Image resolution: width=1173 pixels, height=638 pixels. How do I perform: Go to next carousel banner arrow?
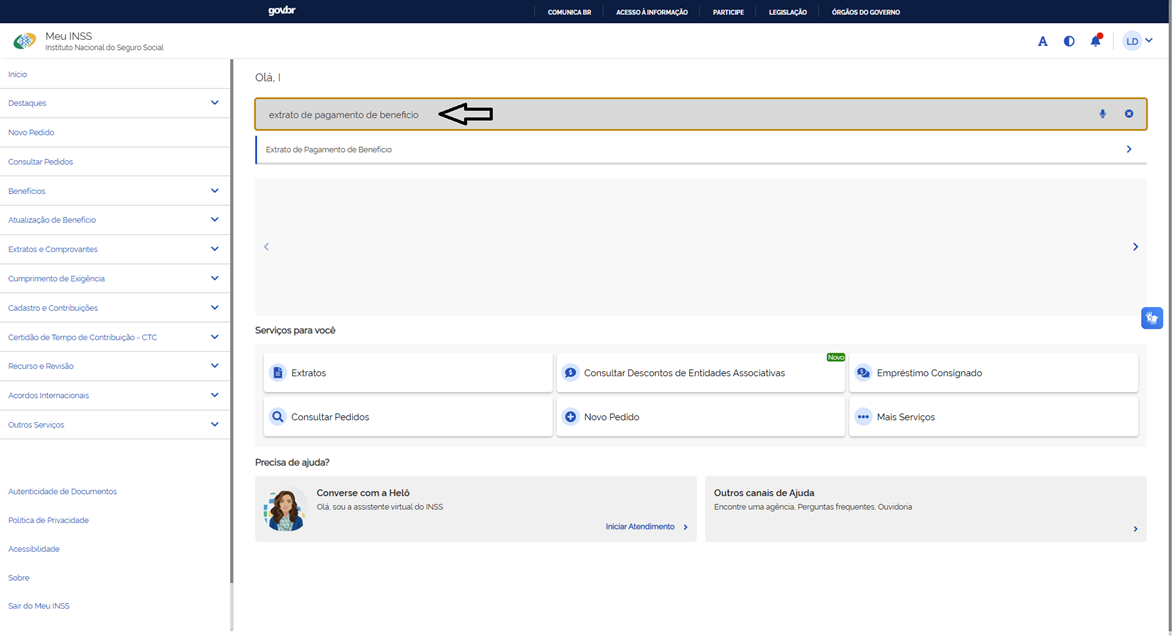tap(1135, 247)
